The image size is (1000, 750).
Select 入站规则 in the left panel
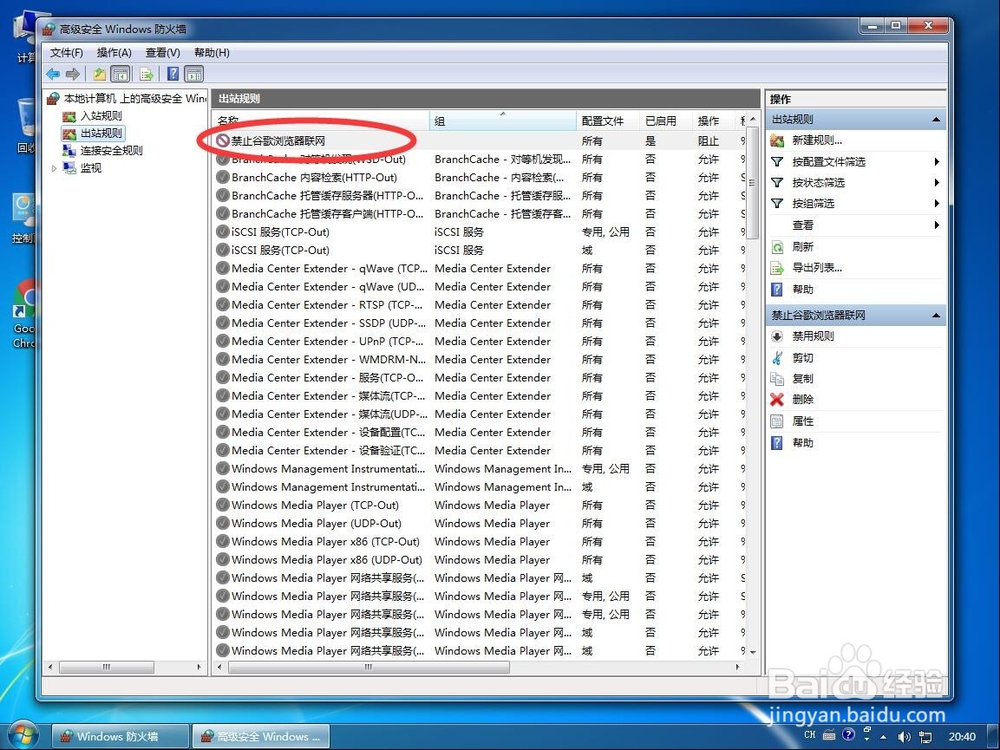(x=100, y=115)
